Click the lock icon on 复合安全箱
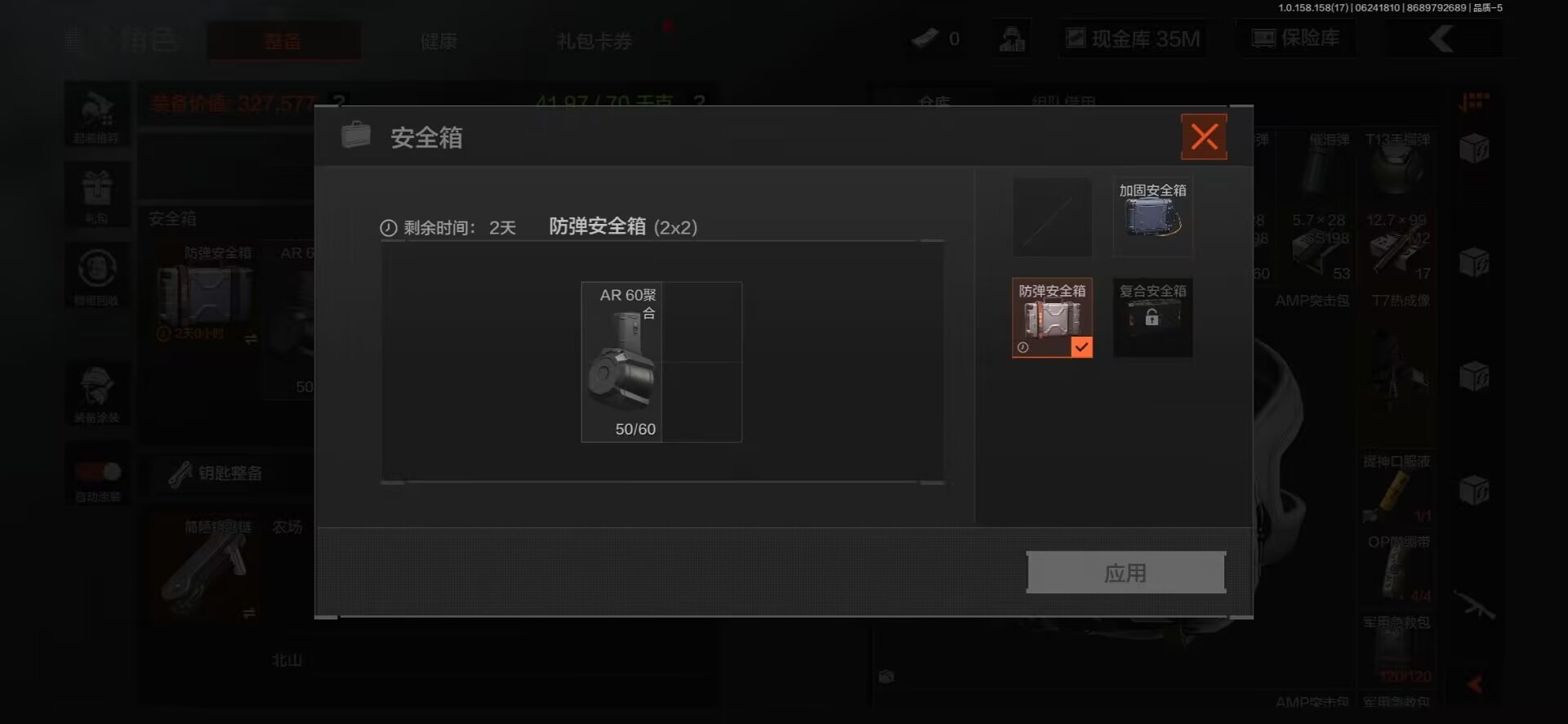Screen dimensions: 1568x724 [1151, 317]
